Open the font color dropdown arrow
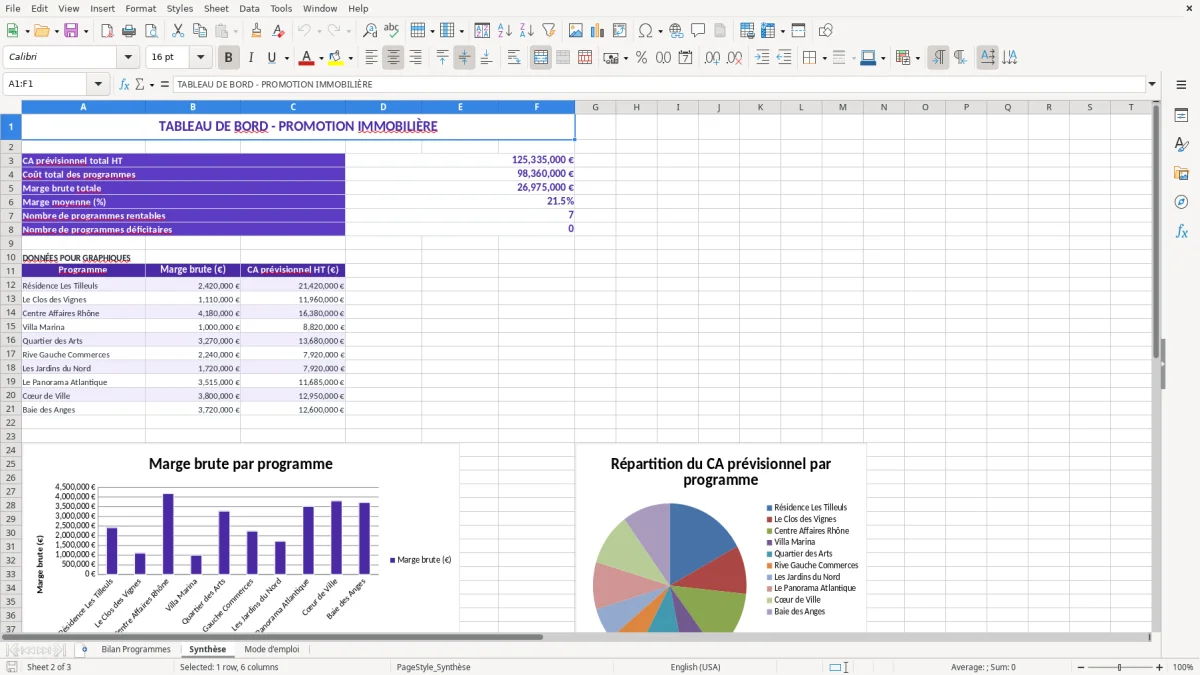 pos(320,58)
